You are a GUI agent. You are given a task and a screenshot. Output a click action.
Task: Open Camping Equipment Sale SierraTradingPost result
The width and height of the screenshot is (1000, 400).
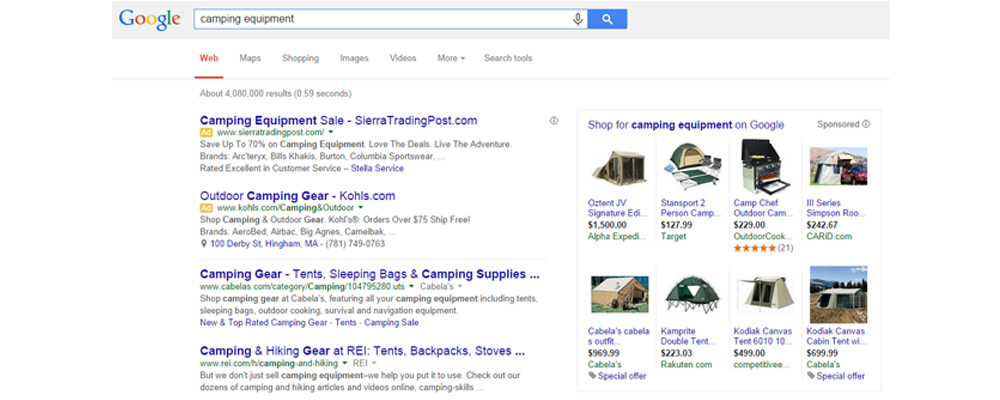[339, 120]
